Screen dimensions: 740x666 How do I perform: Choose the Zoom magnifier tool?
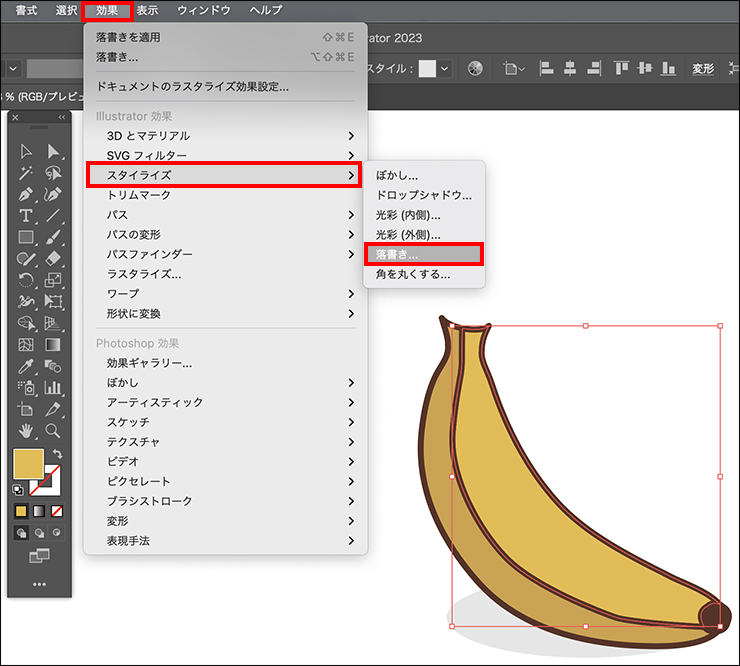coord(53,431)
